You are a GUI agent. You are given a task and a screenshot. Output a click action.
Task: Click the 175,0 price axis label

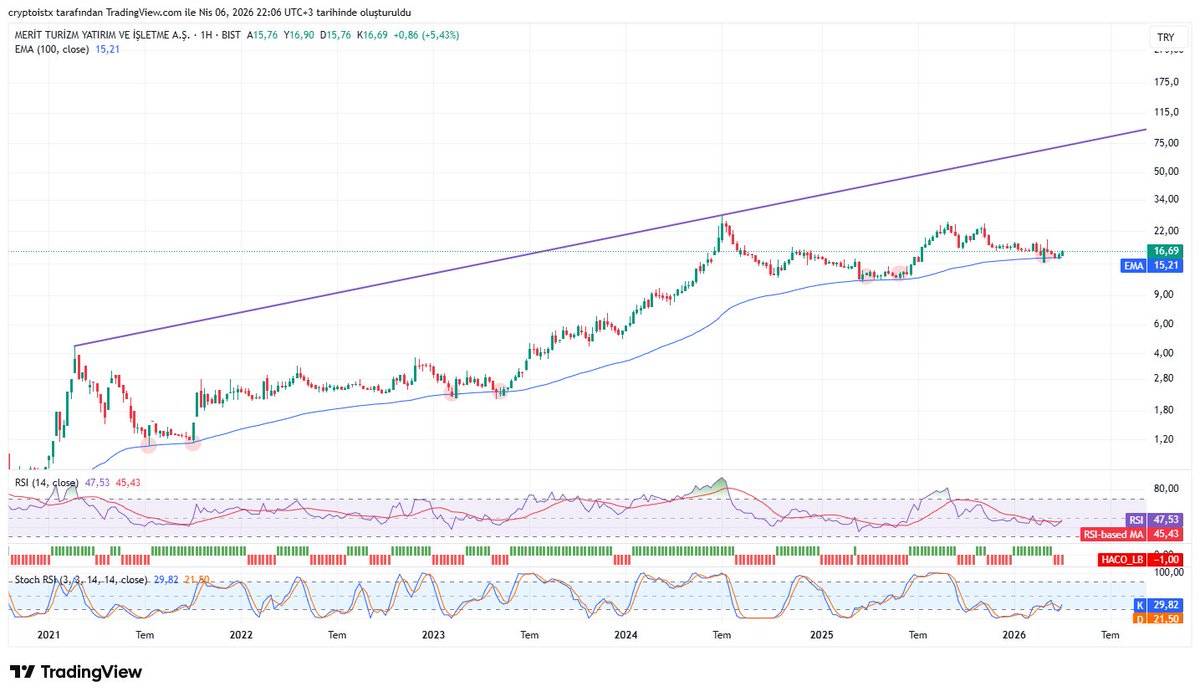(1165, 82)
